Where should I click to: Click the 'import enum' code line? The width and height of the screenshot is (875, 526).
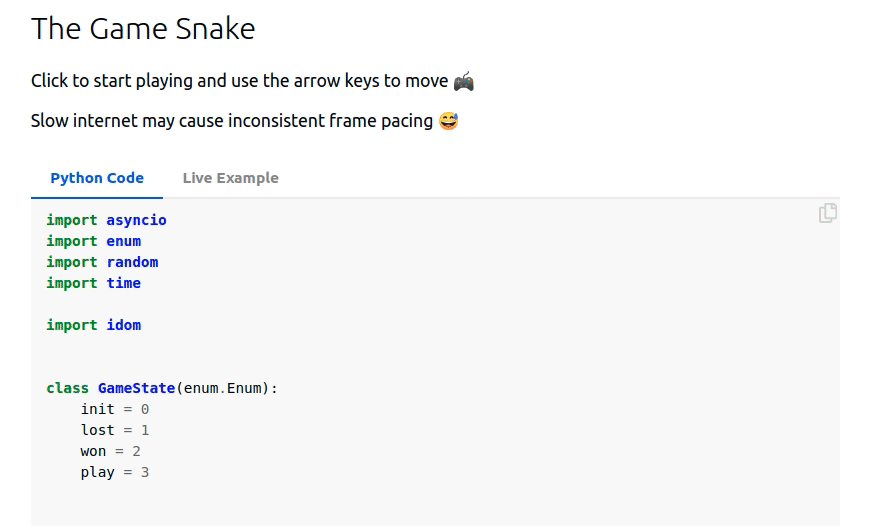tap(93, 241)
